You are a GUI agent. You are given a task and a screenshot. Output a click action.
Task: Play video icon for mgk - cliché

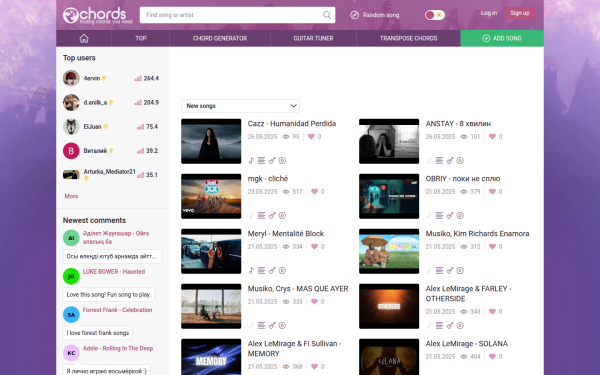click(x=282, y=216)
